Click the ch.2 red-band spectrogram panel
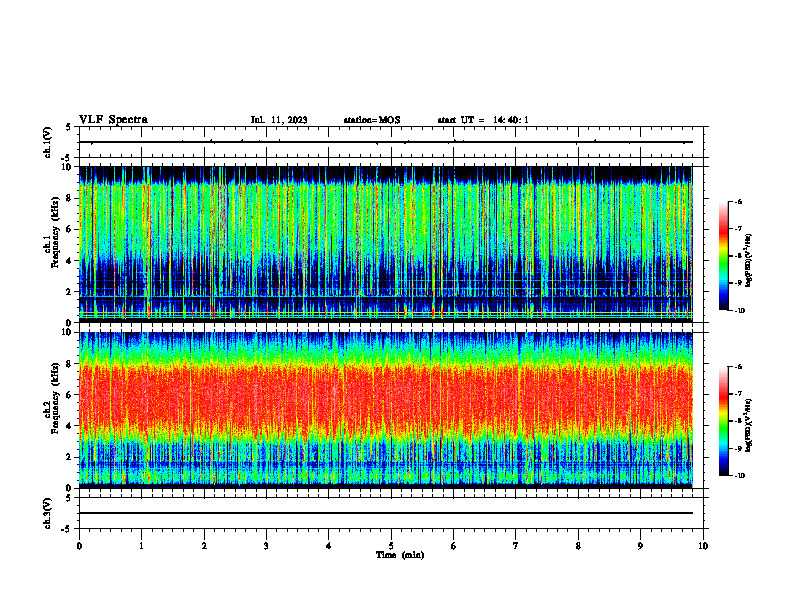This screenshot has width=792, height=612. [x=386, y=410]
